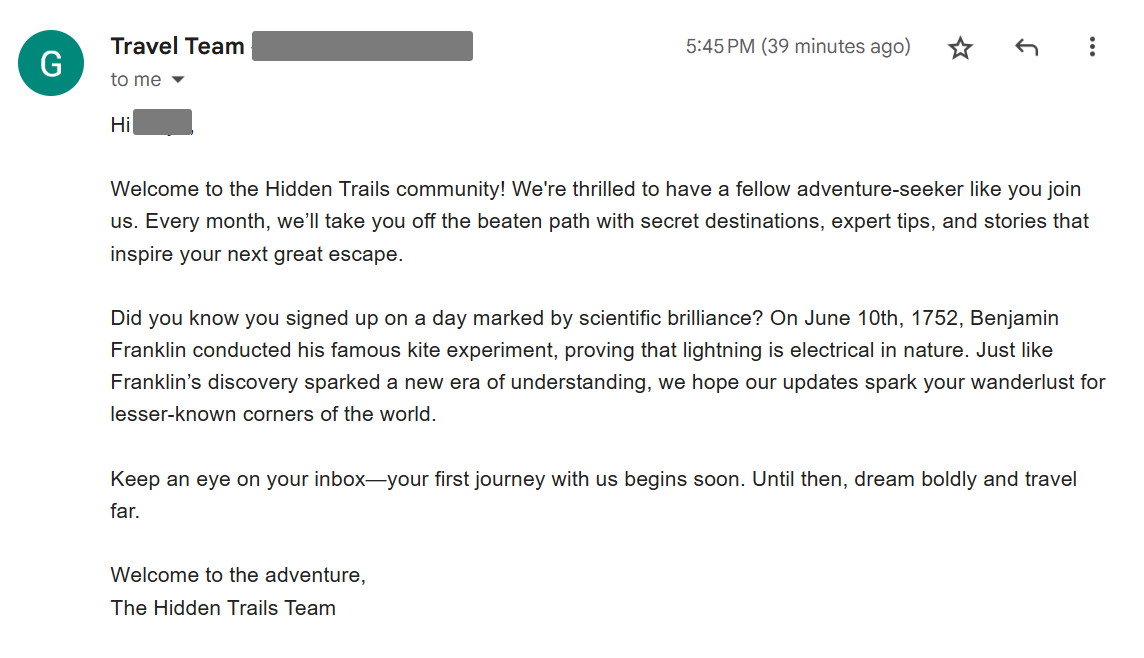This screenshot has height=658, width=1144.
Task: Click 'Keep an eye on your inbox' sentence
Action: pos(238,479)
